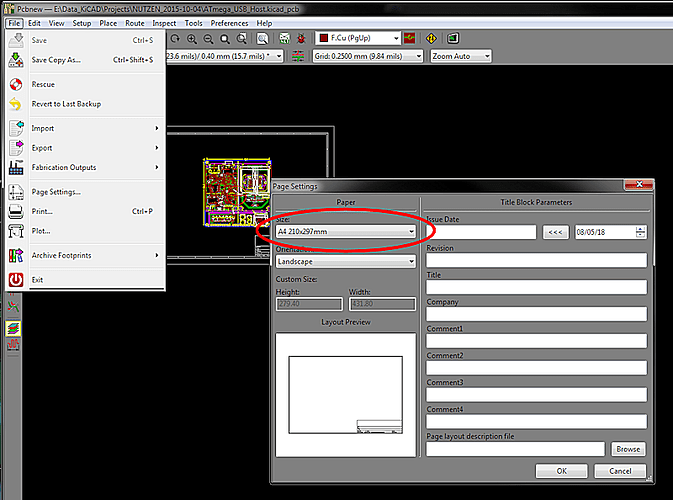Open the Preferences menu
The width and height of the screenshot is (673, 500).
[x=229, y=23]
